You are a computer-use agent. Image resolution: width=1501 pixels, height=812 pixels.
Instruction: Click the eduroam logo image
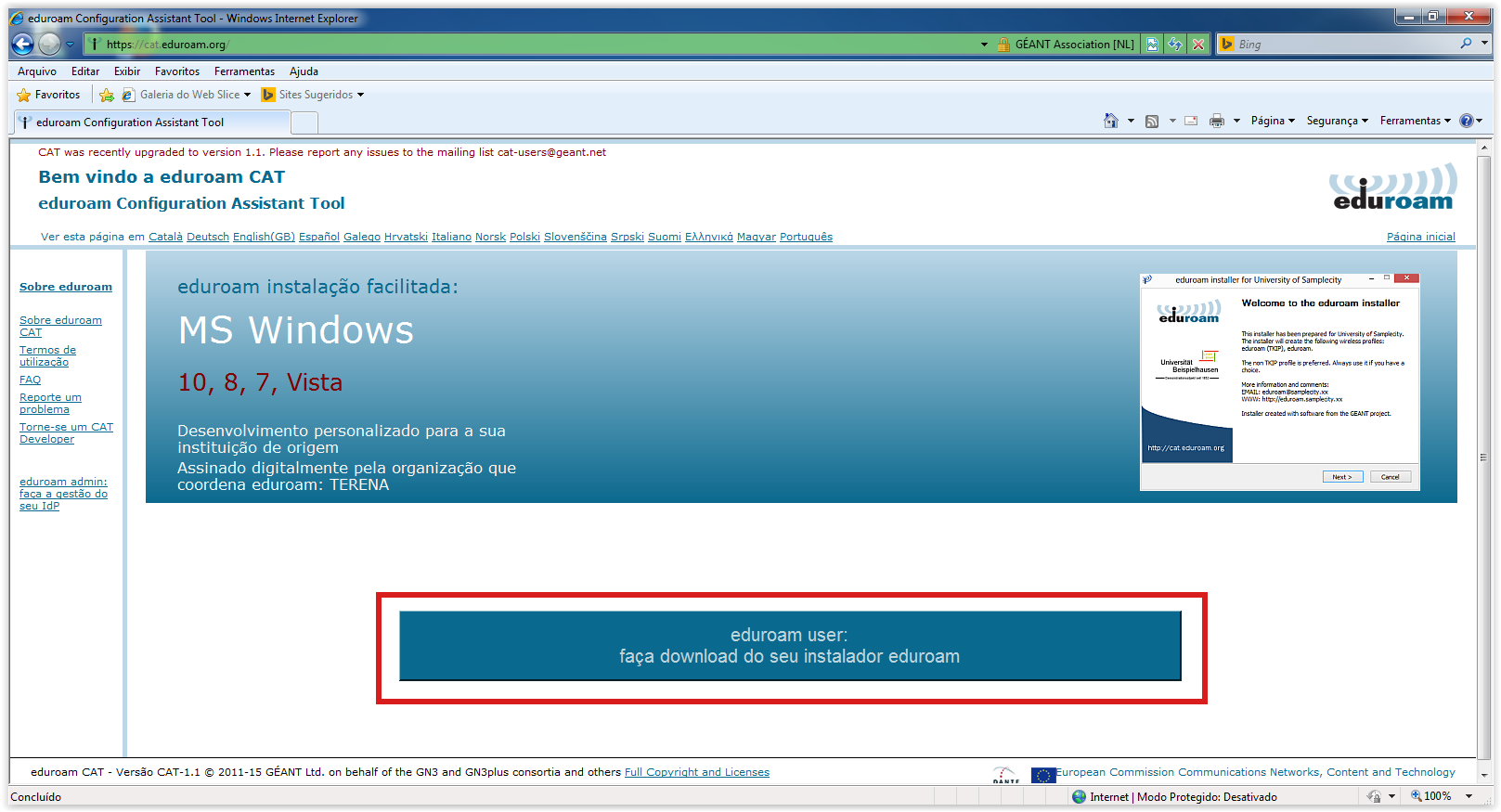pyautogui.click(x=1393, y=187)
